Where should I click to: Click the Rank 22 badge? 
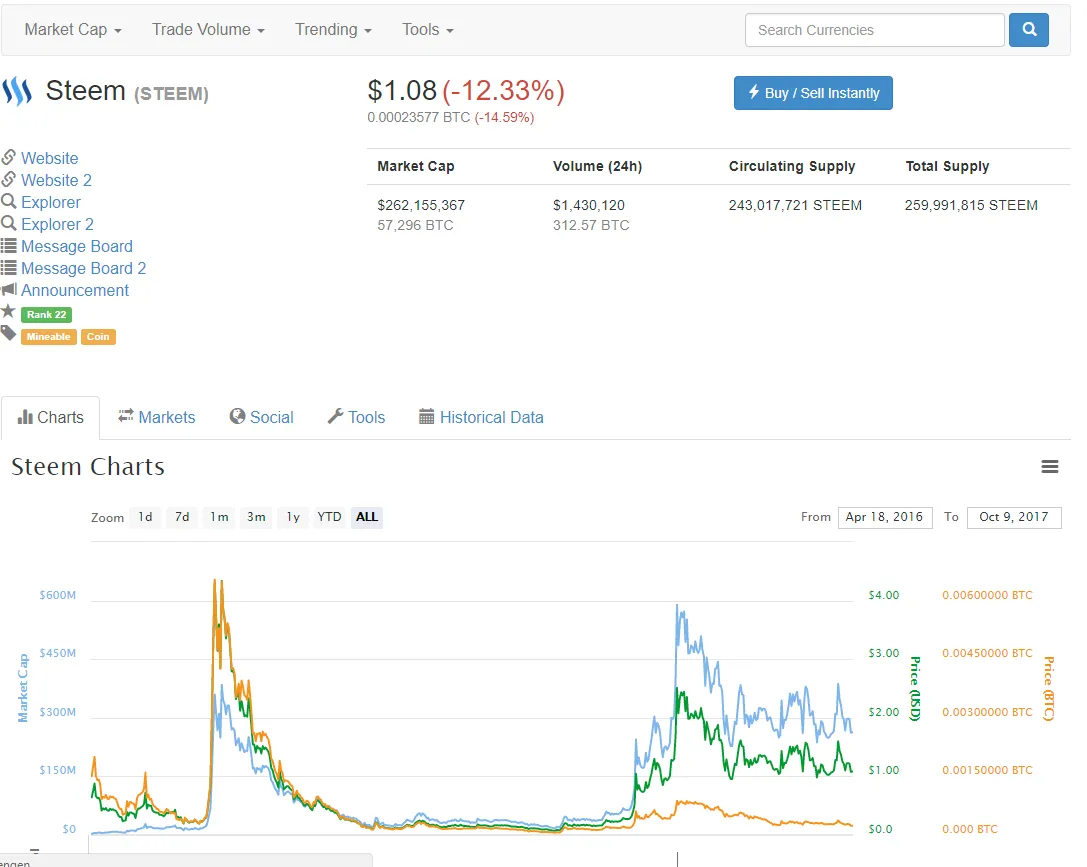(46, 315)
